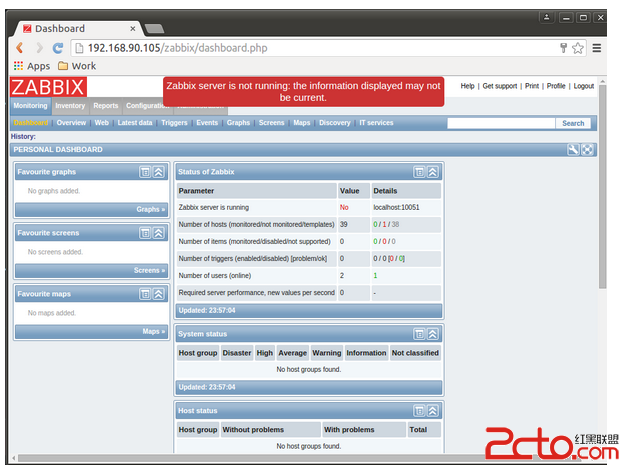Switch to the Configuration tab
This screenshot has width=622, height=470.
coord(145,106)
